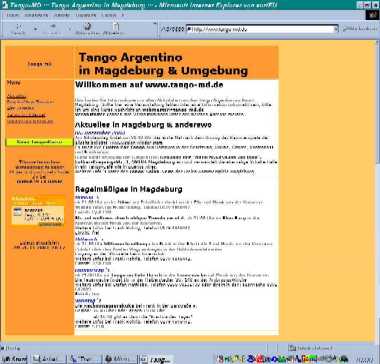Click the Internet Explorer logo throbber

[x=372, y=15]
